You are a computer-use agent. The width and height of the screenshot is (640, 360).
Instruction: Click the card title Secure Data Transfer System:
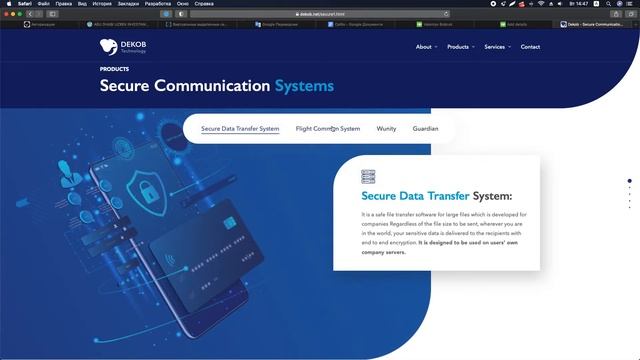pyautogui.click(x=436, y=196)
